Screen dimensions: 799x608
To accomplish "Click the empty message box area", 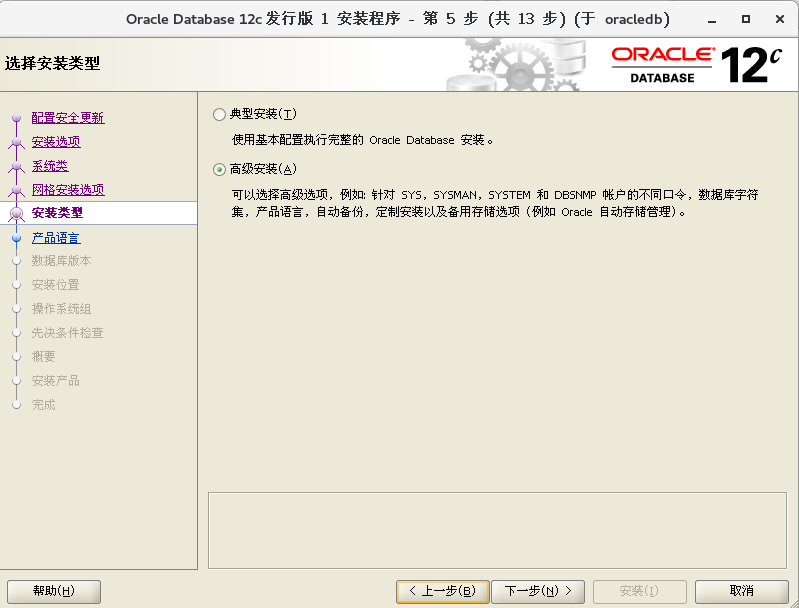I will pos(497,531).
